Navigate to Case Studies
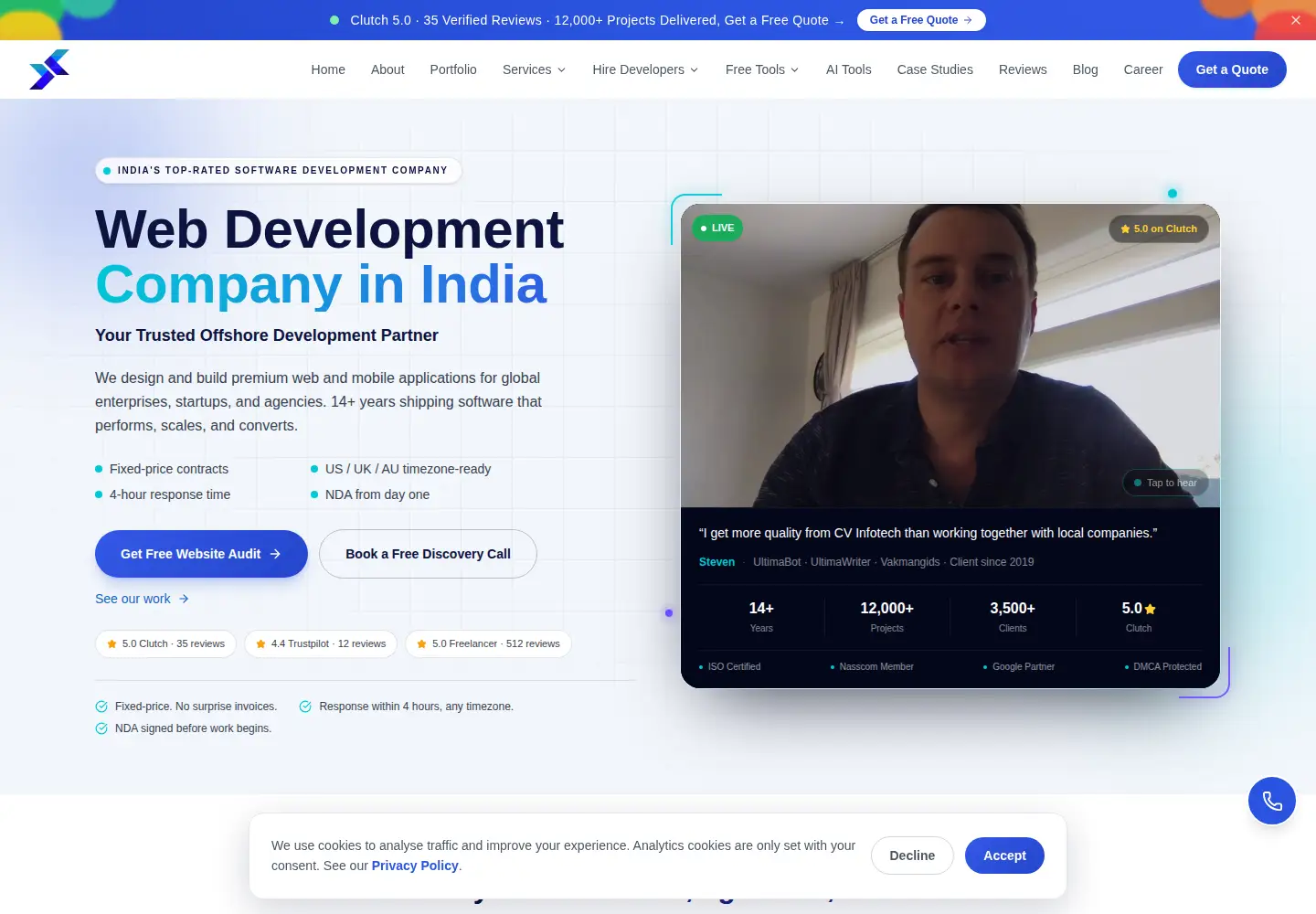 point(935,69)
